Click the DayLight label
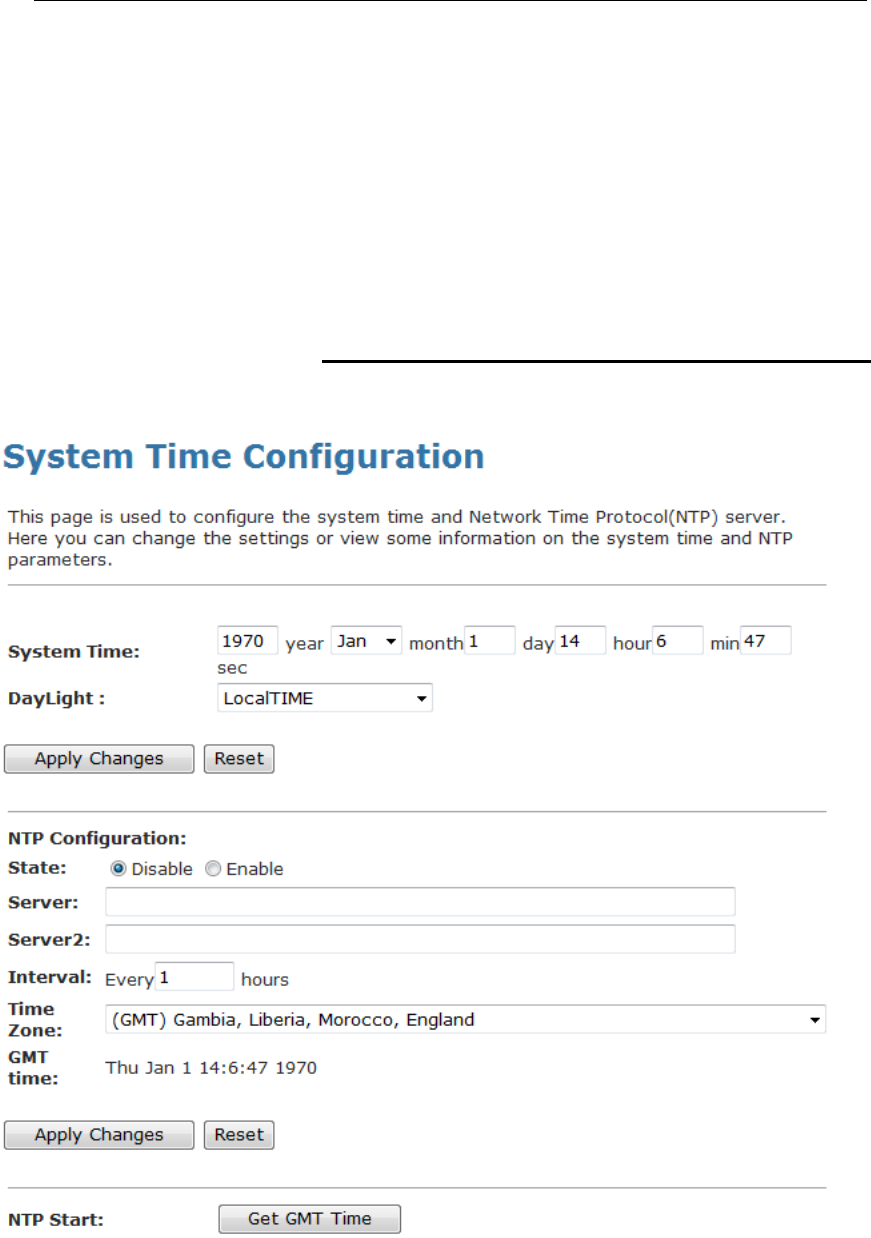871x1238 pixels. click(x=56, y=698)
